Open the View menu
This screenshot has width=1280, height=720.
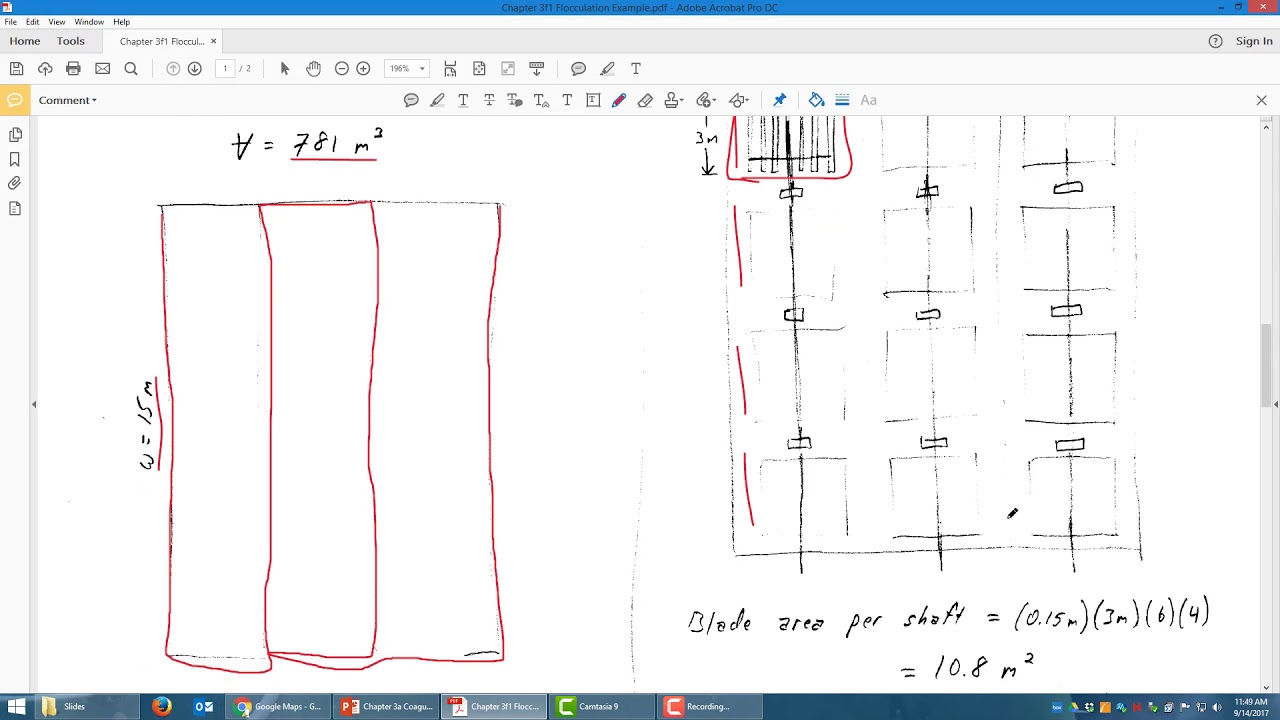click(x=57, y=22)
